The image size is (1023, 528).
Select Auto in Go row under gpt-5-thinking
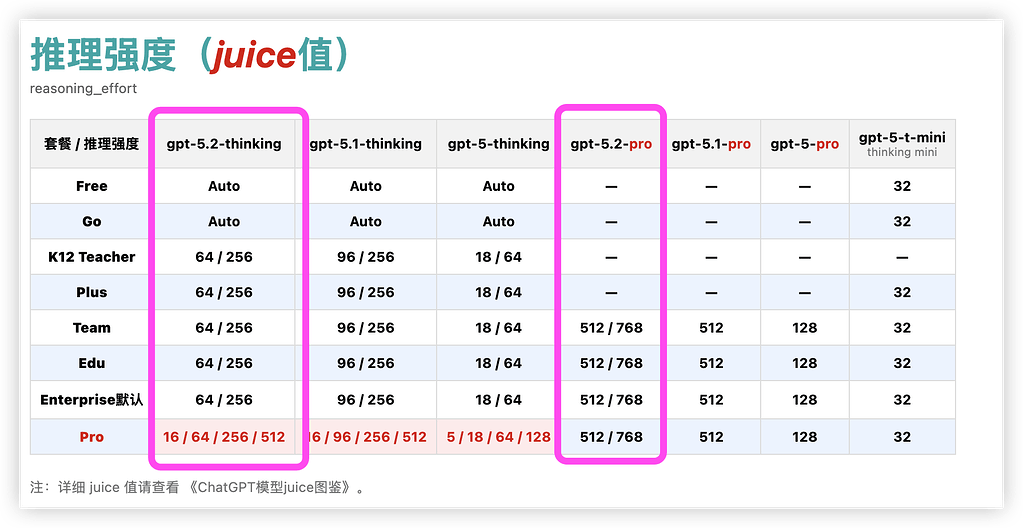[x=498, y=221]
